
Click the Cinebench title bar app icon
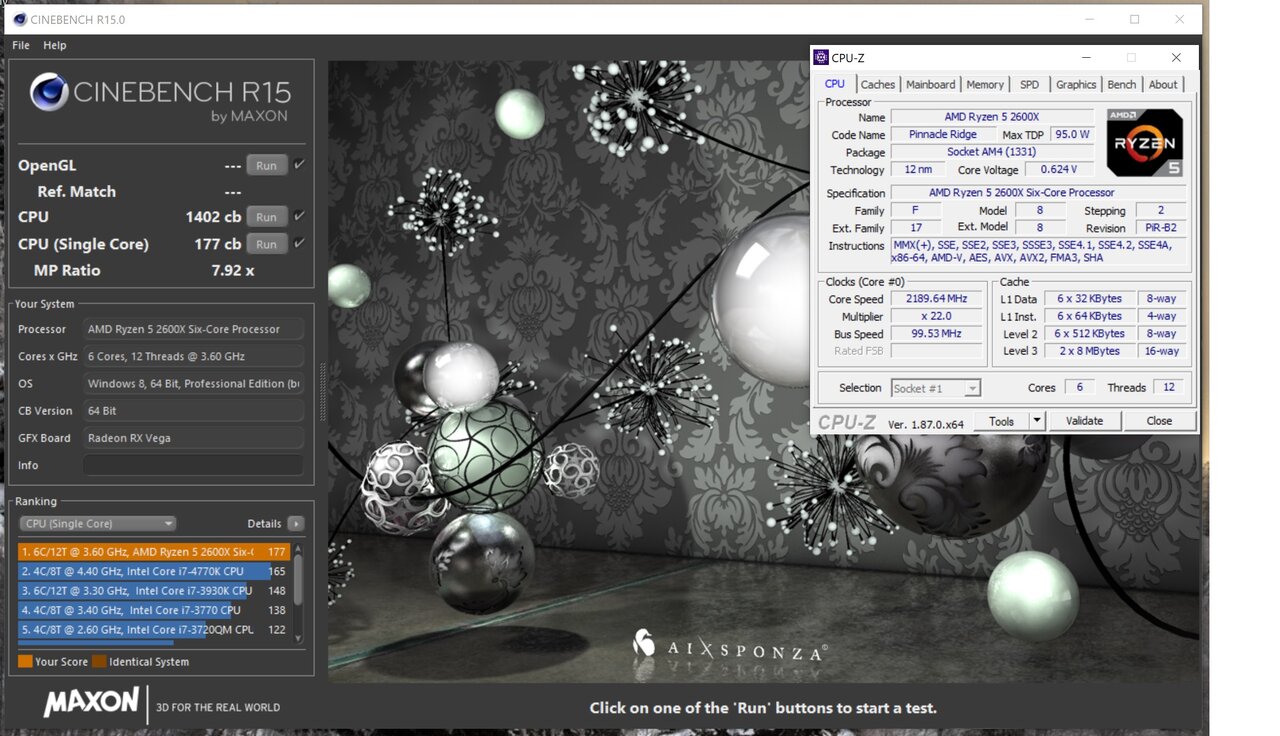[x=20, y=19]
